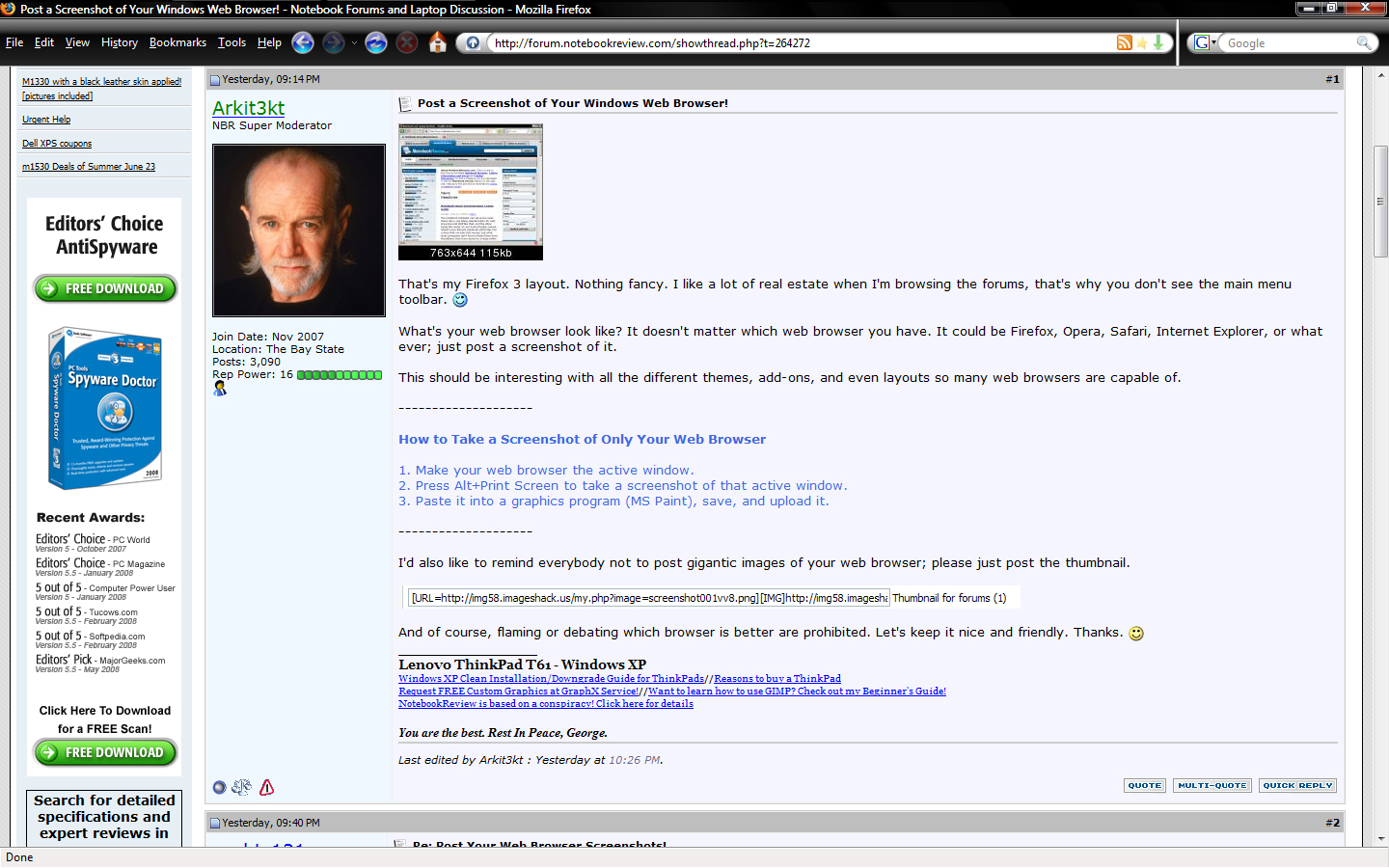Open the View menu
1389x868 pixels.
[x=77, y=42]
